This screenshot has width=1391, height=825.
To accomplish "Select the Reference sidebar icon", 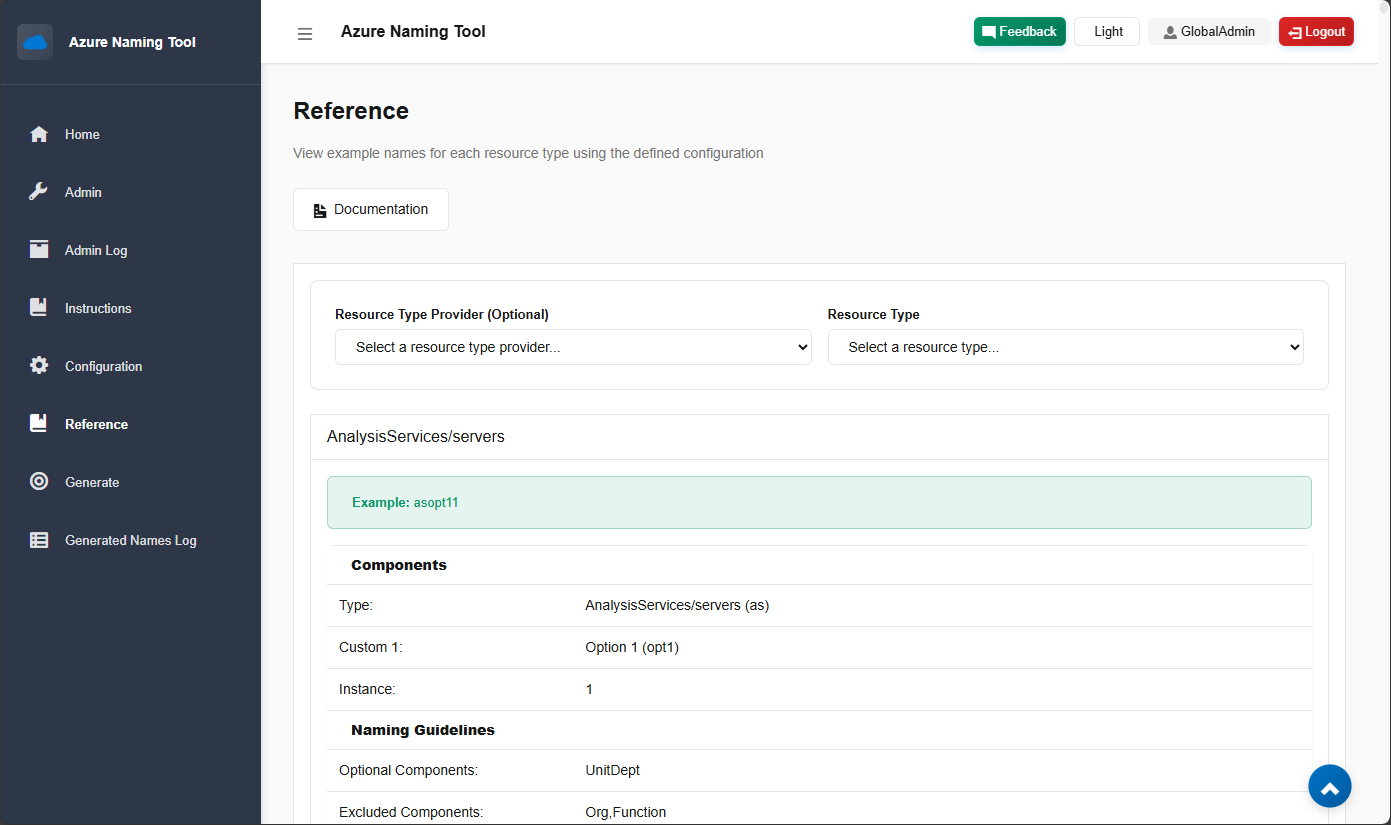I will (x=38, y=424).
